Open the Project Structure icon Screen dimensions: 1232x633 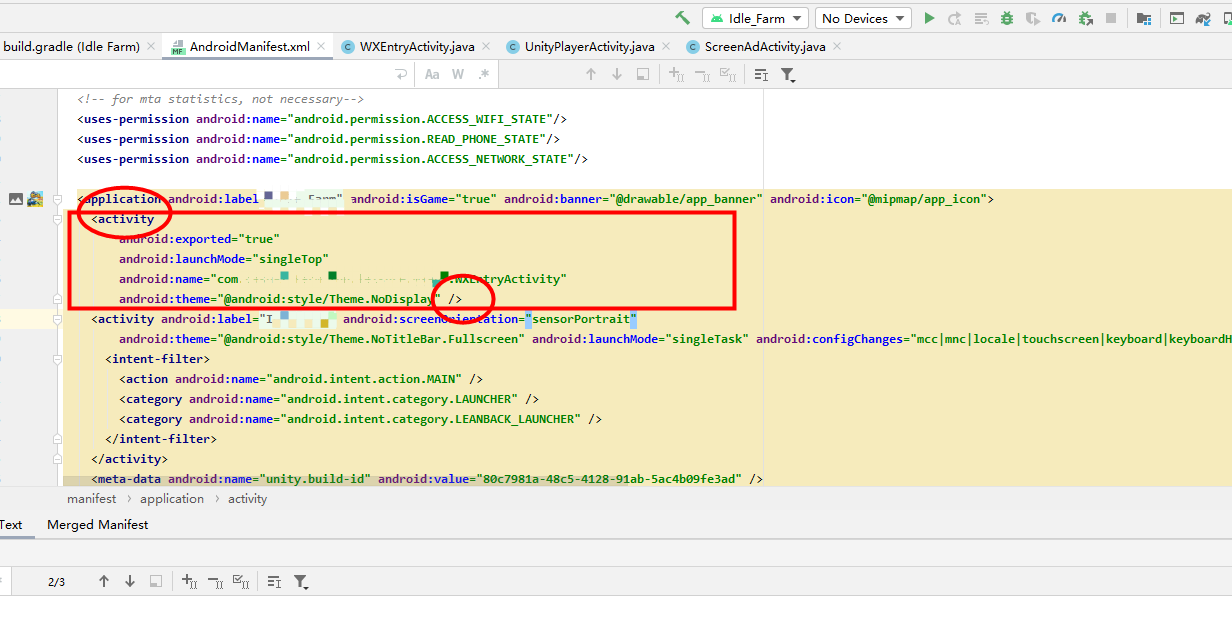pos(1143,18)
